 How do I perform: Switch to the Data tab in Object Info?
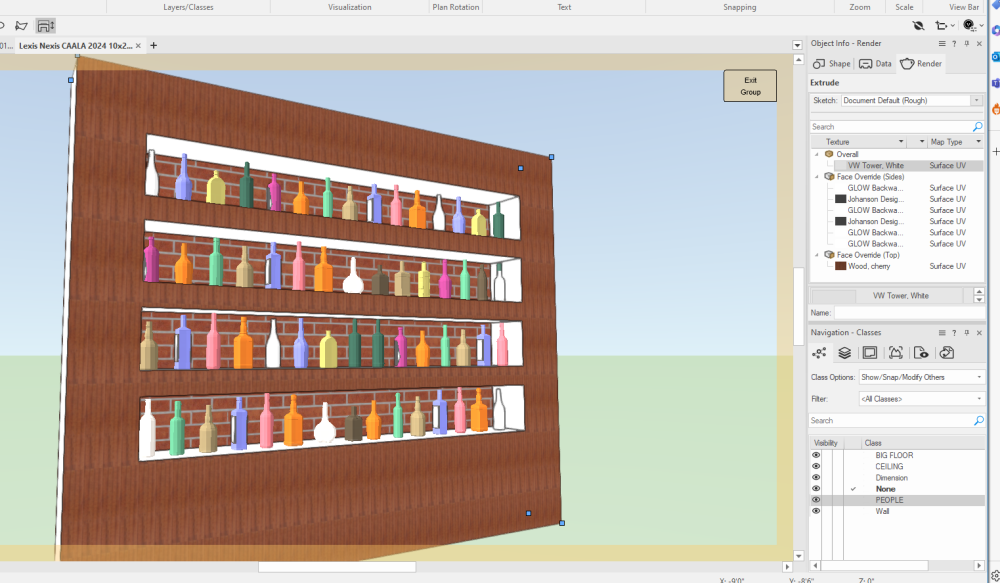[x=875, y=63]
